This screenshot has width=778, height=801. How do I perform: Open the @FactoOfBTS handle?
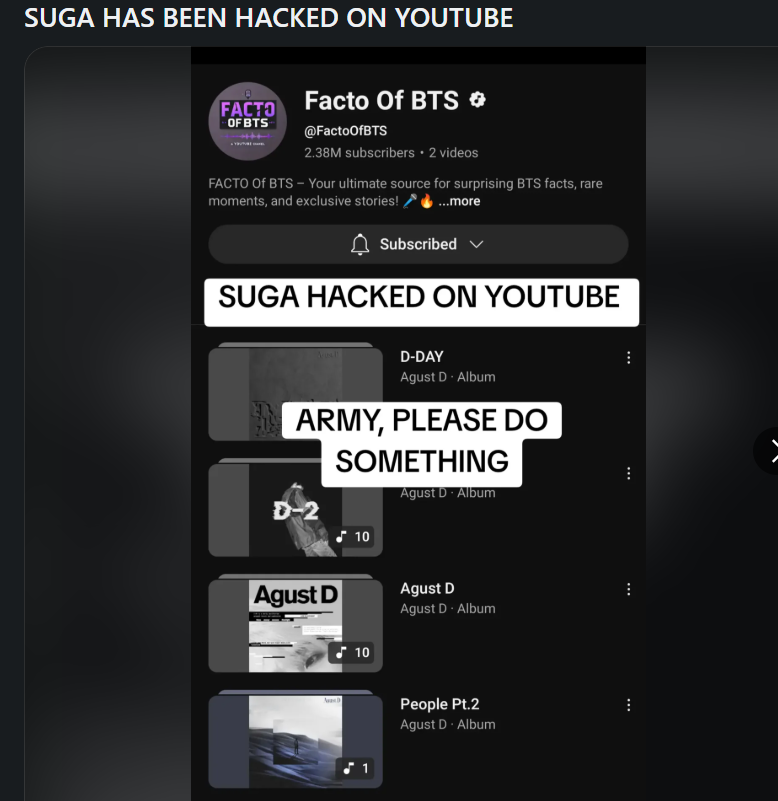tap(346, 131)
